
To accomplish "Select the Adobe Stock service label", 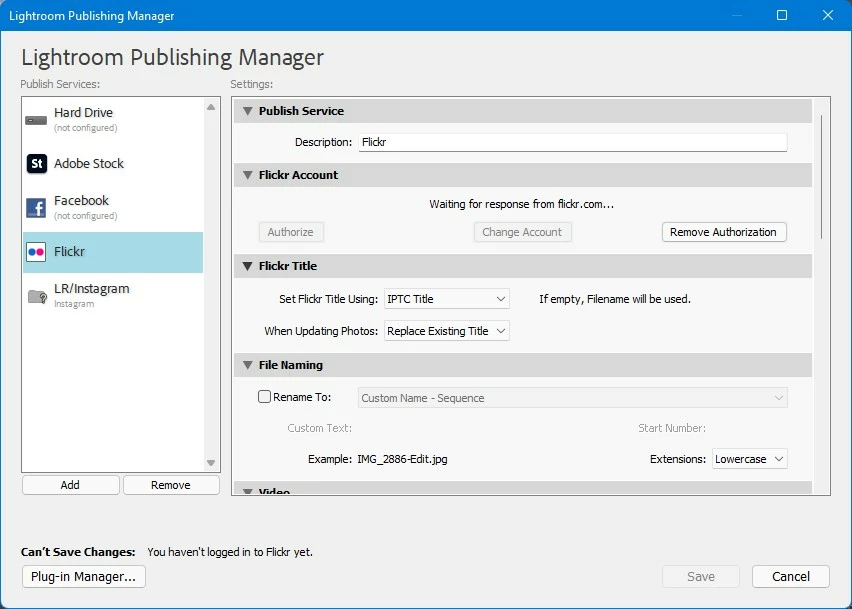I will click(89, 164).
